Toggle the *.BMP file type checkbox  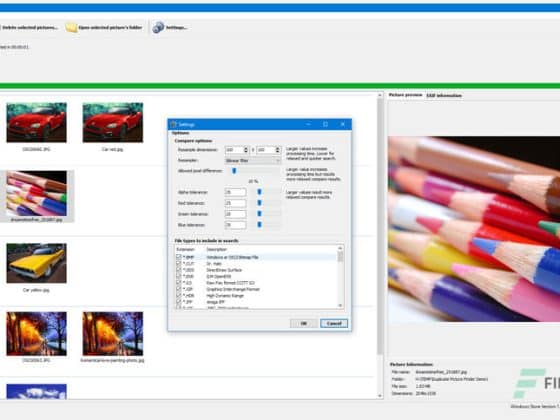coord(179,257)
